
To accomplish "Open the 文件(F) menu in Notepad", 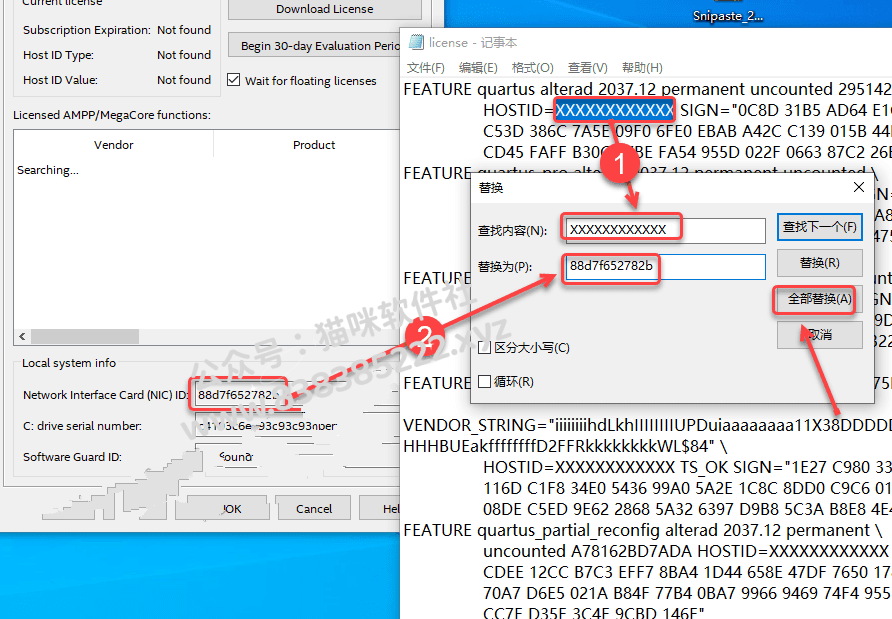I will (x=426, y=68).
